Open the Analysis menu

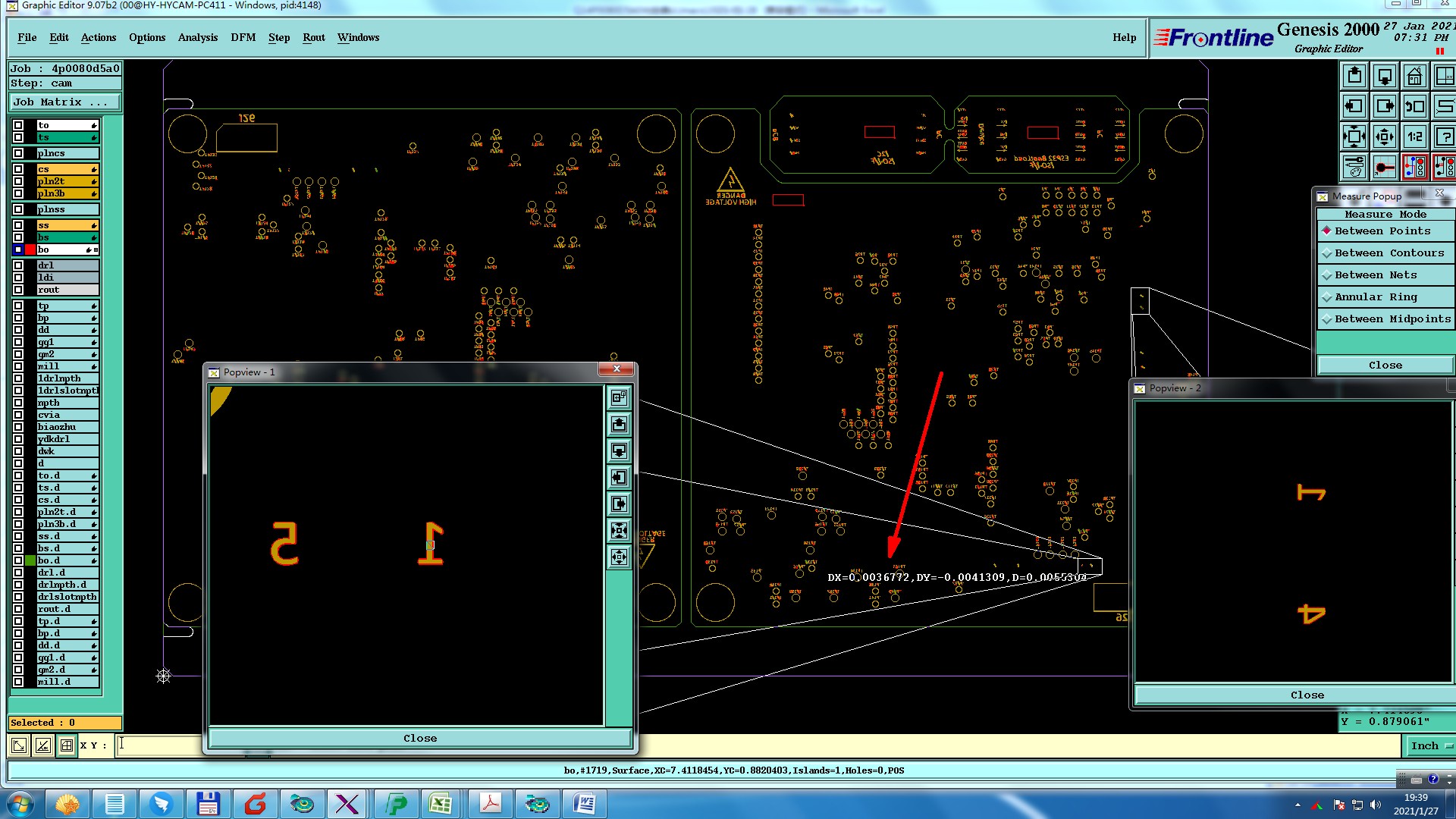click(x=197, y=38)
